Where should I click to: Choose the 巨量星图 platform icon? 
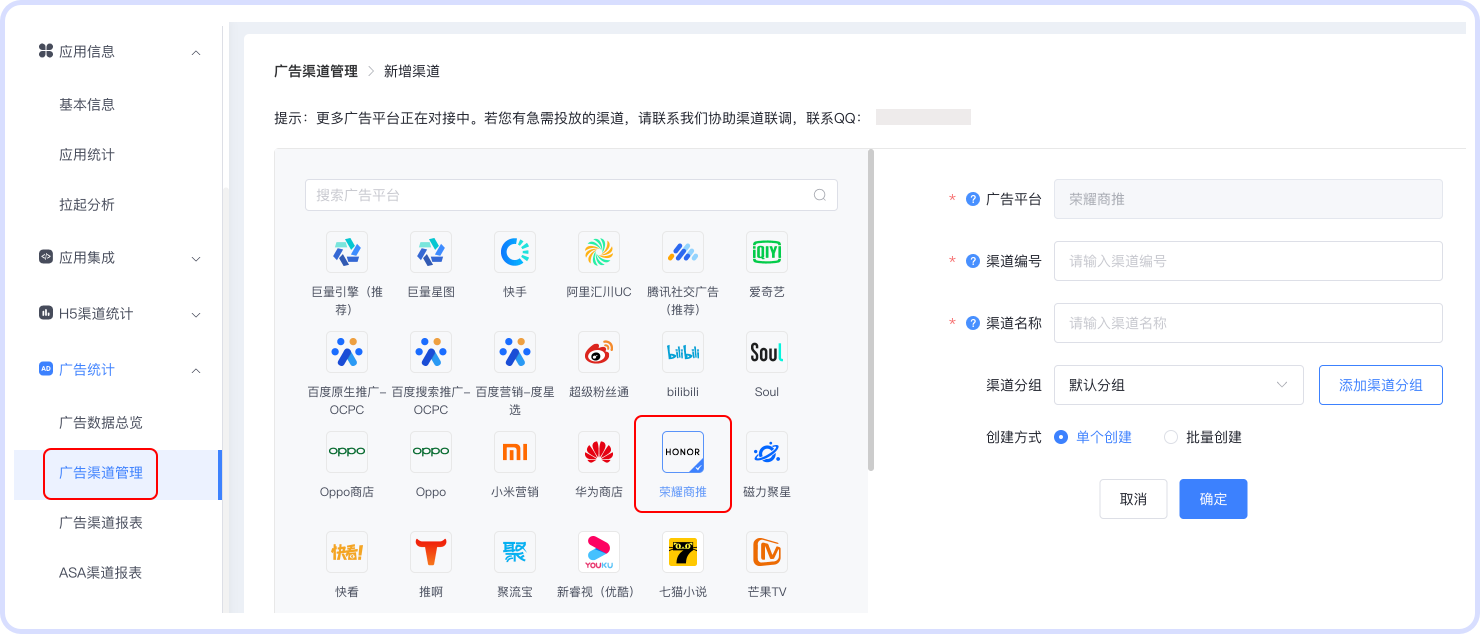click(431, 252)
